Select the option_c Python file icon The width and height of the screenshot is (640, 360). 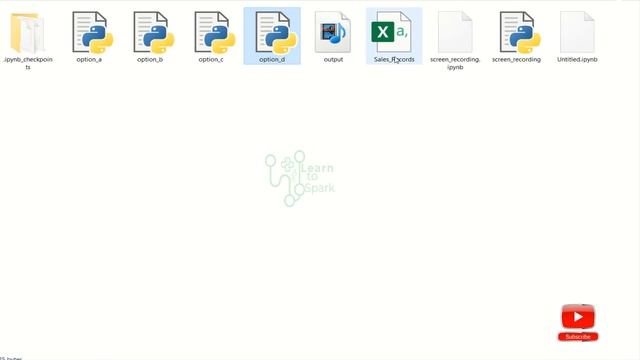(x=215, y=33)
